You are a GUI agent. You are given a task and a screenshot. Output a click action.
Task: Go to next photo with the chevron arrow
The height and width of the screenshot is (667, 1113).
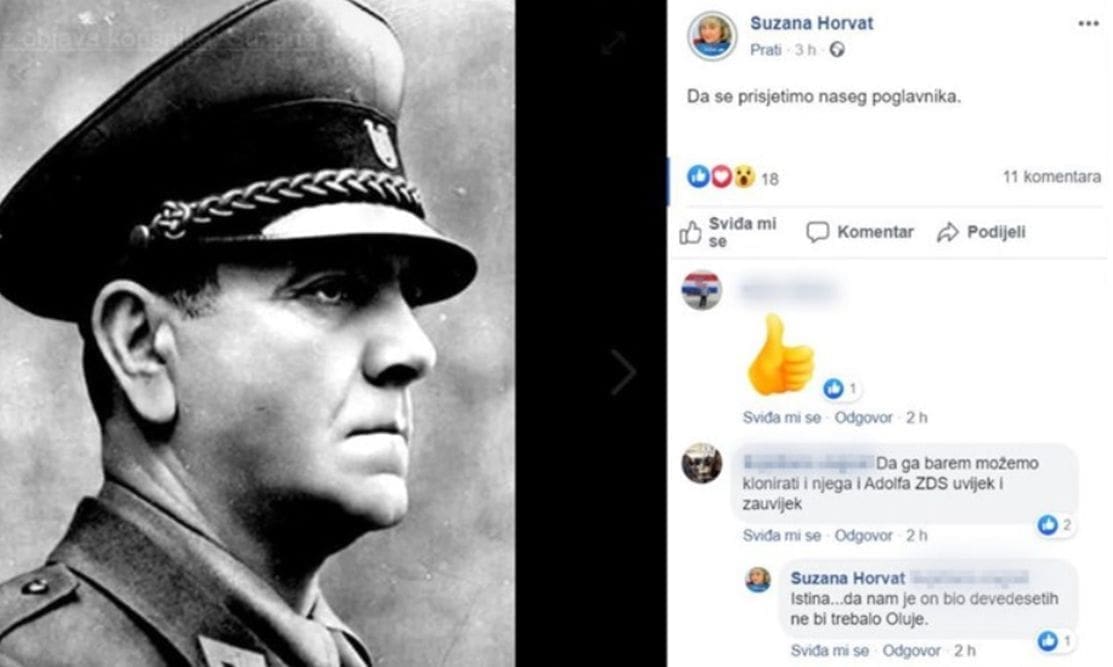[x=623, y=373]
